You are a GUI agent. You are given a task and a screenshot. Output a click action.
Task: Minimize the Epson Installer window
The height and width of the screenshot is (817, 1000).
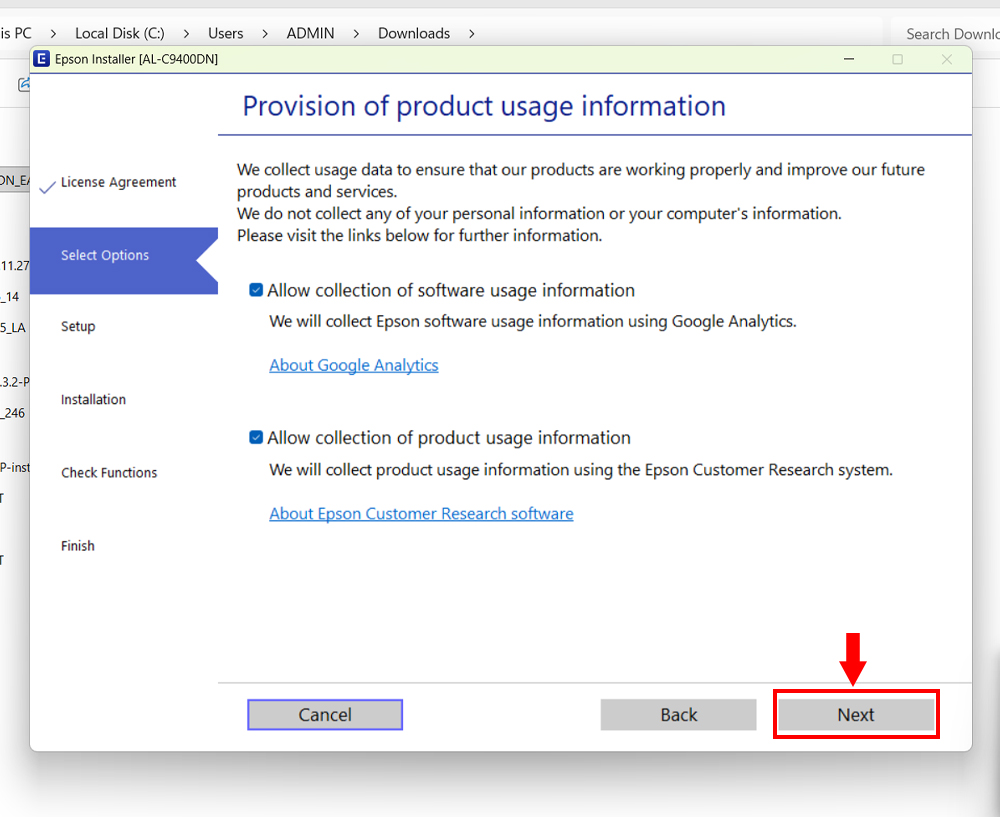pyautogui.click(x=849, y=59)
